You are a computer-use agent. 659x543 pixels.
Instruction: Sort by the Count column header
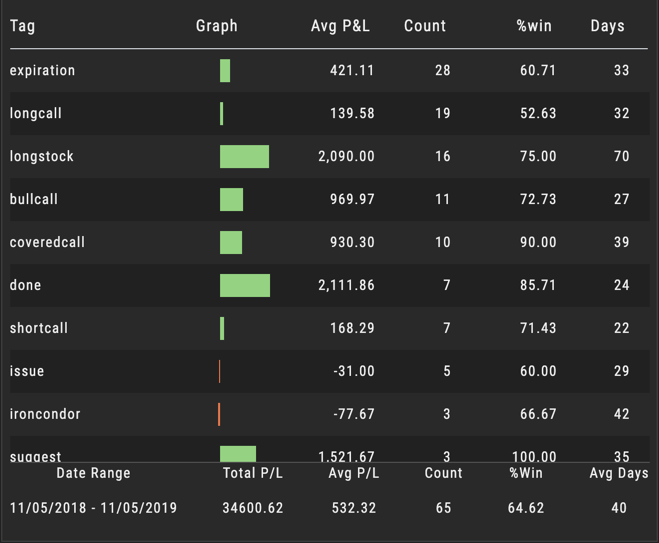[425, 26]
